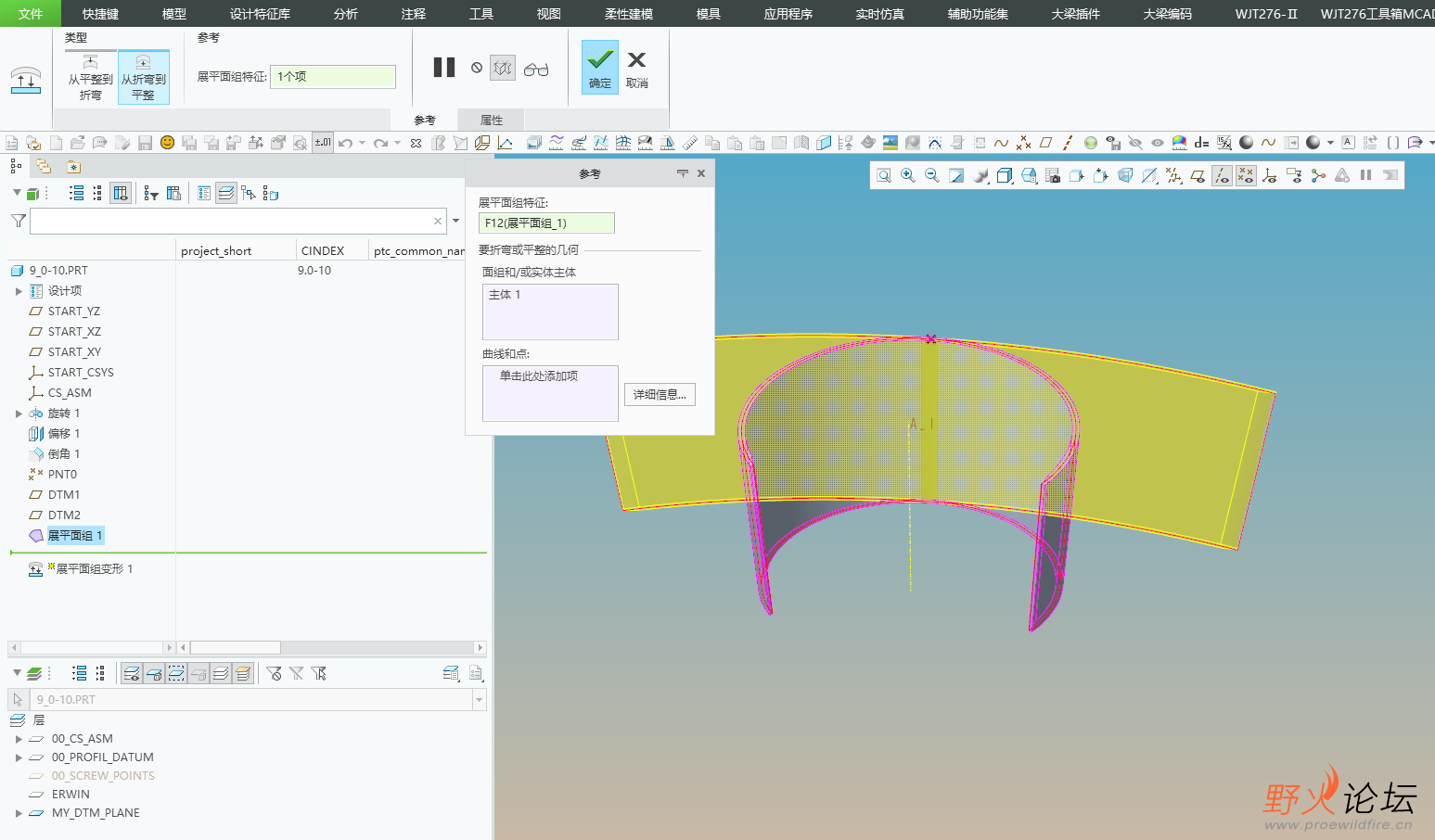1435x840 pixels.
Task: Click the folder browser tab icon
Action: (x=44, y=166)
